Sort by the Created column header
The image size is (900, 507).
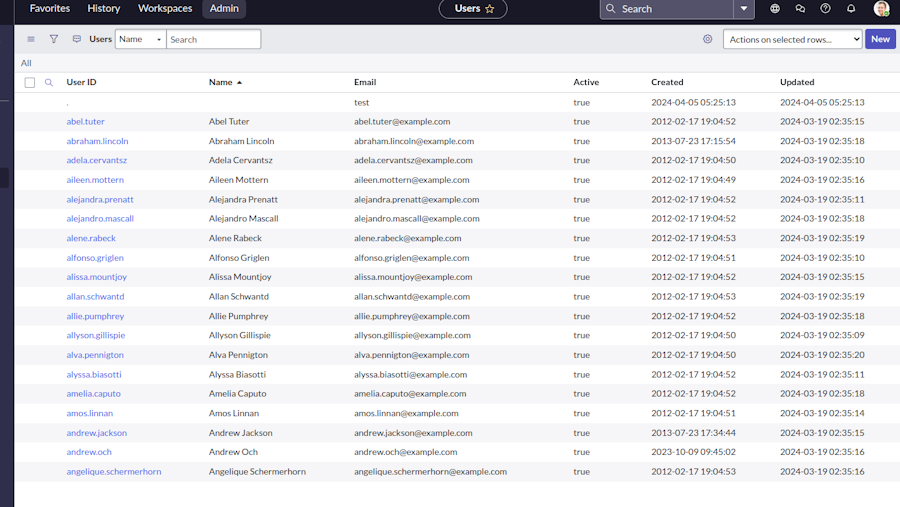click(x=667, y=82)
